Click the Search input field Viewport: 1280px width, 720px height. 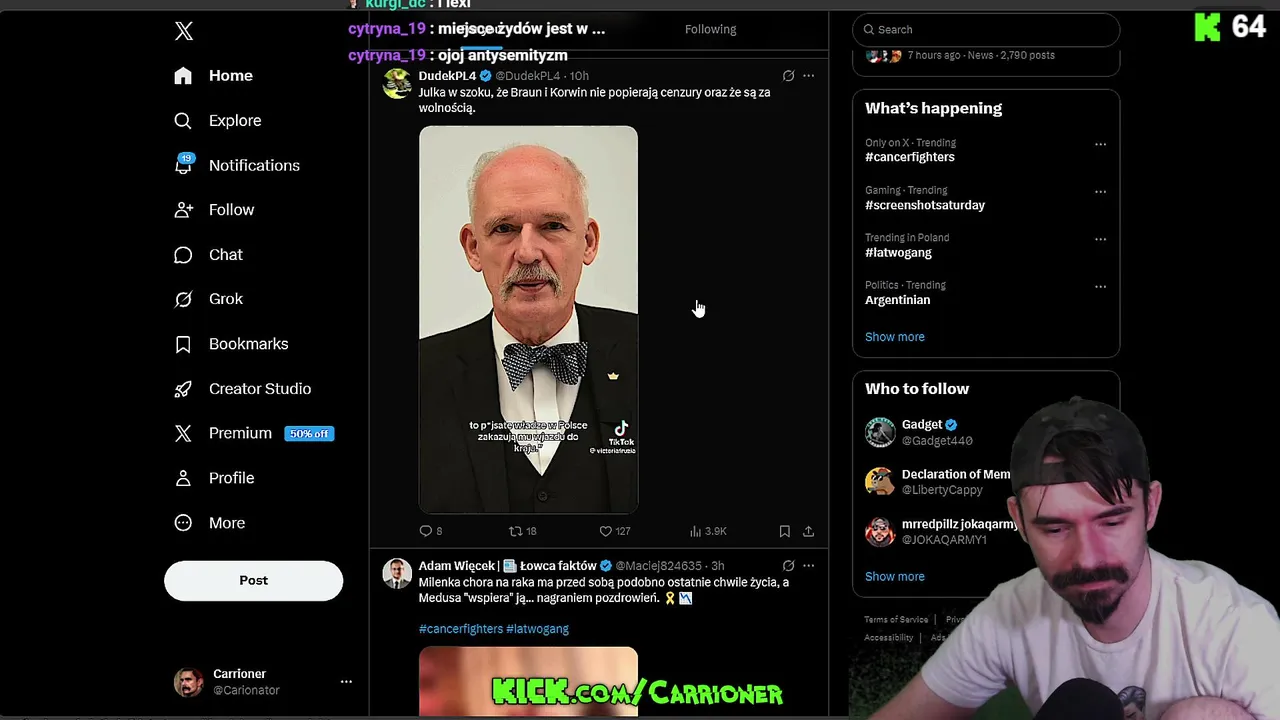tap(986, 30)
